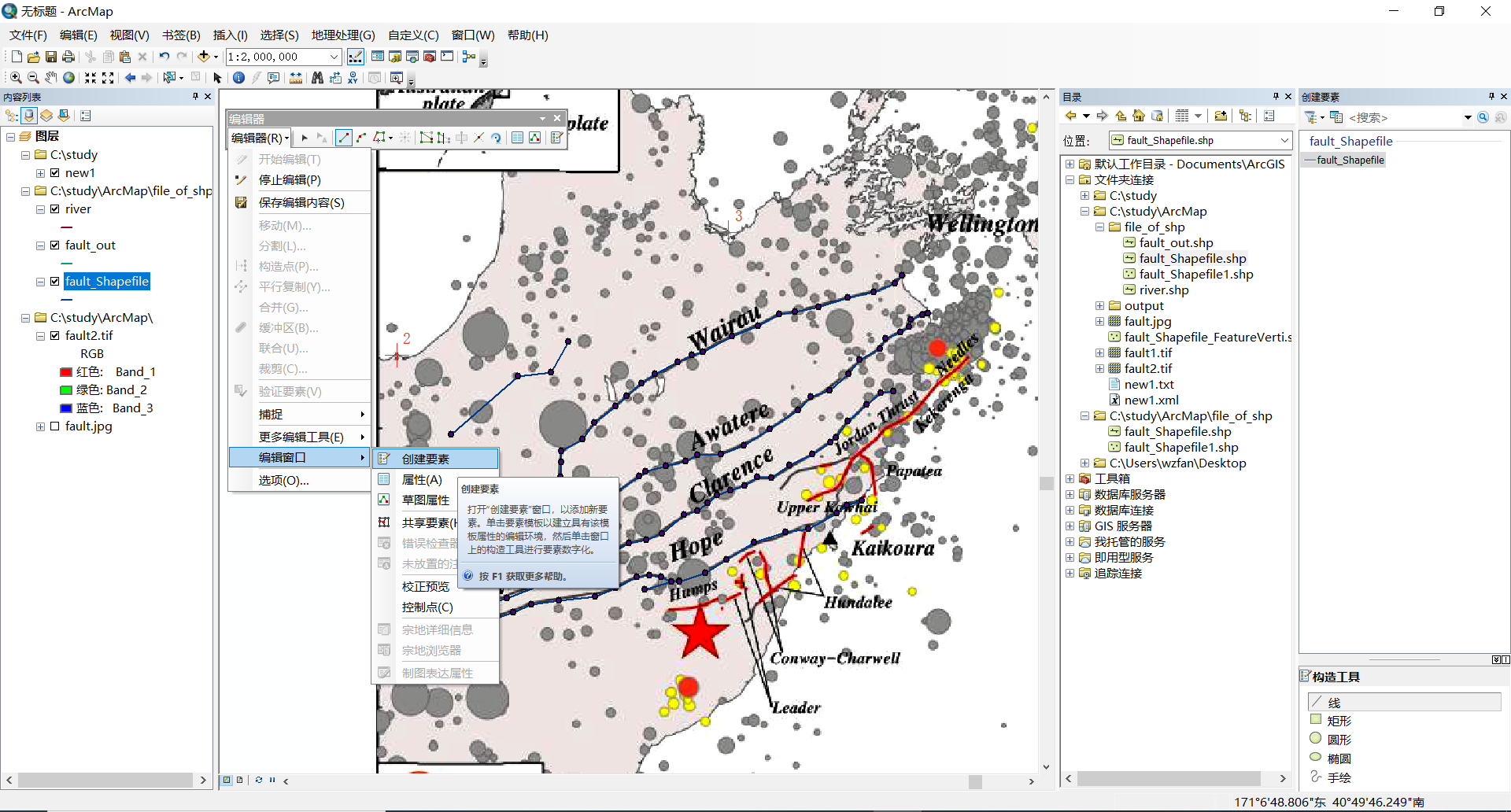Select the Identify tool icon
Screen dimensions: 1511x812
tap(238, 78)
